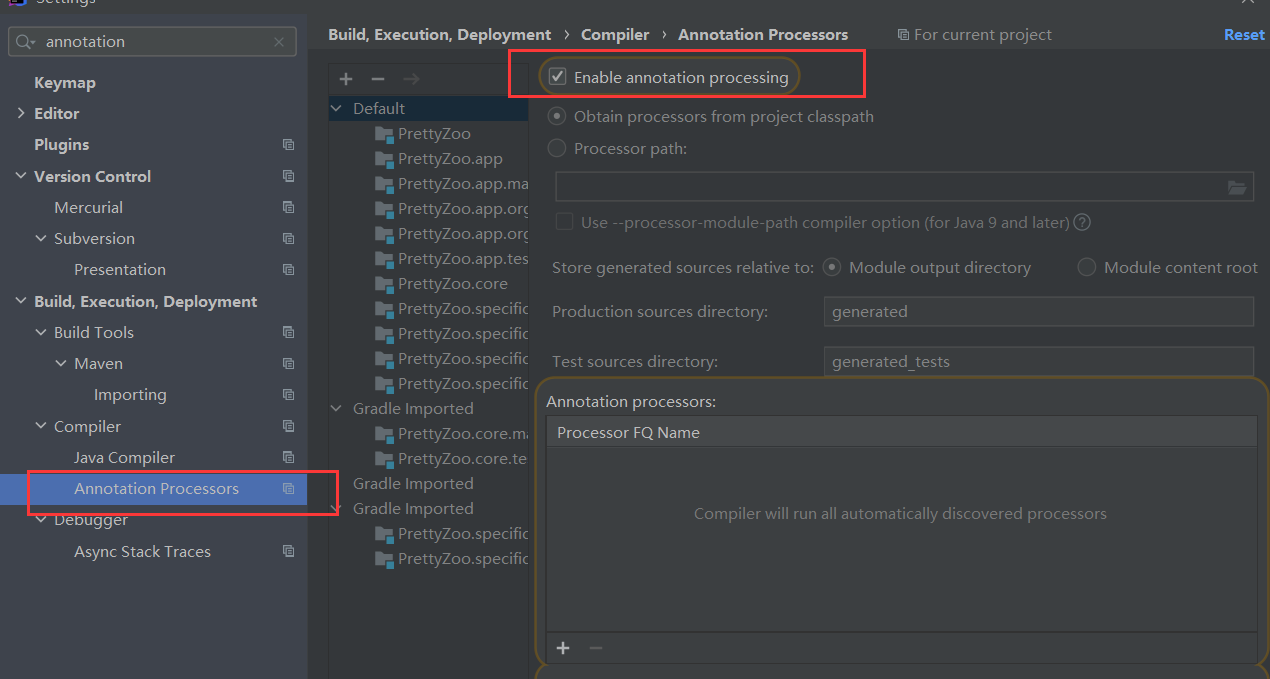
Task: Focus the settings search field
Action: [x=152, y=42]
